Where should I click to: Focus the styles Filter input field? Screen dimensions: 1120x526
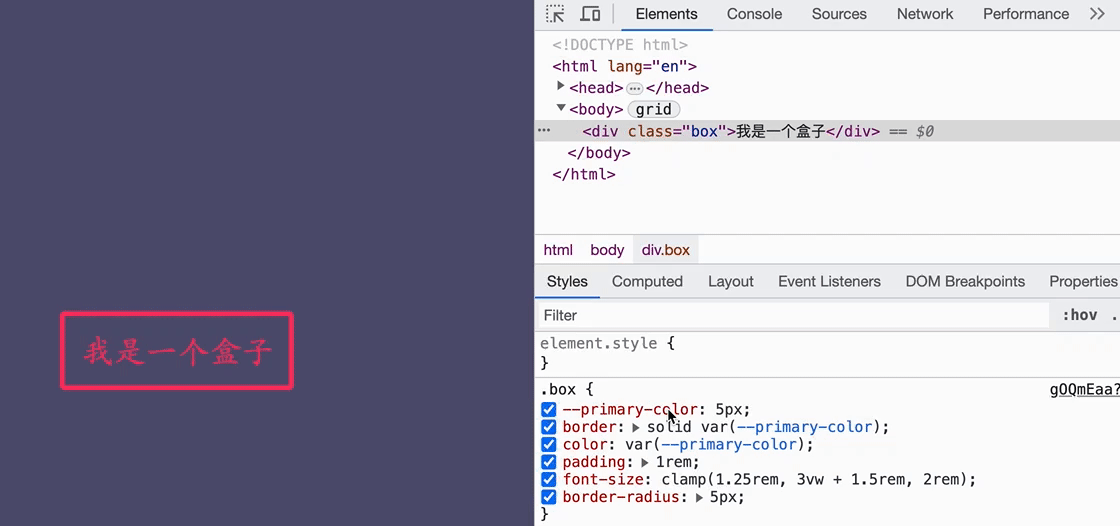(791, 315)
